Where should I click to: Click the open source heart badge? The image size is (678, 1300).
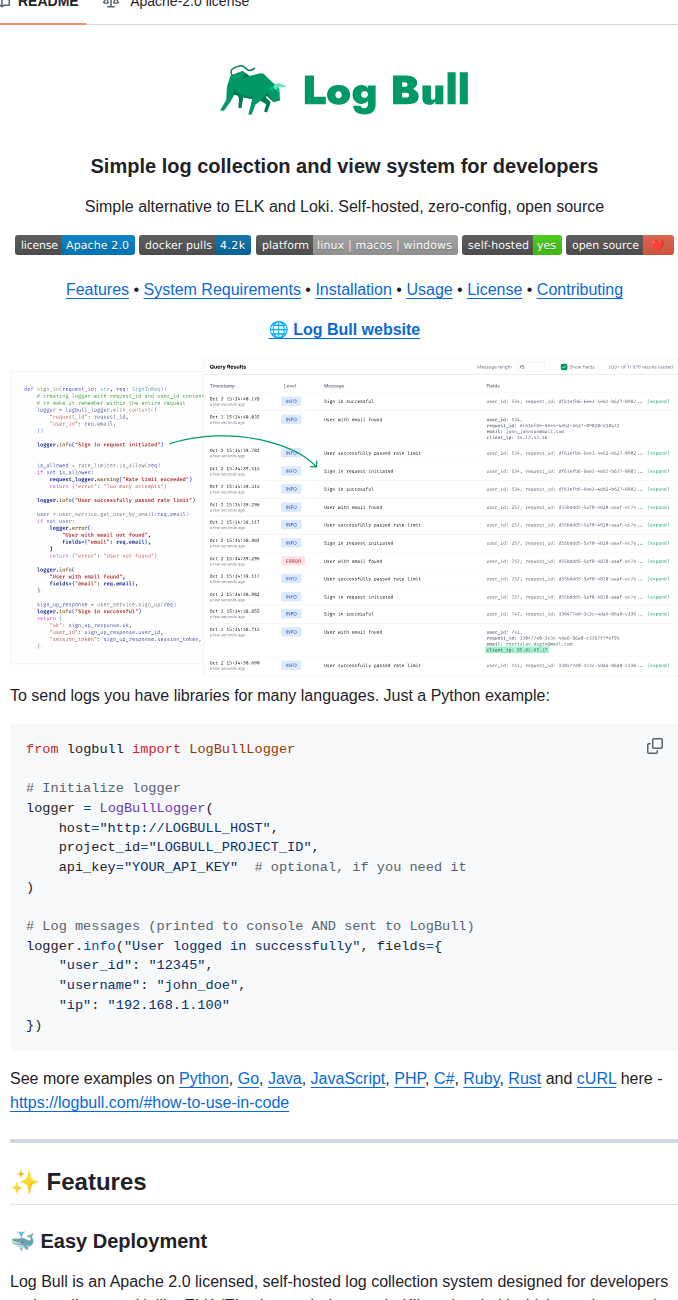point(620,245)
